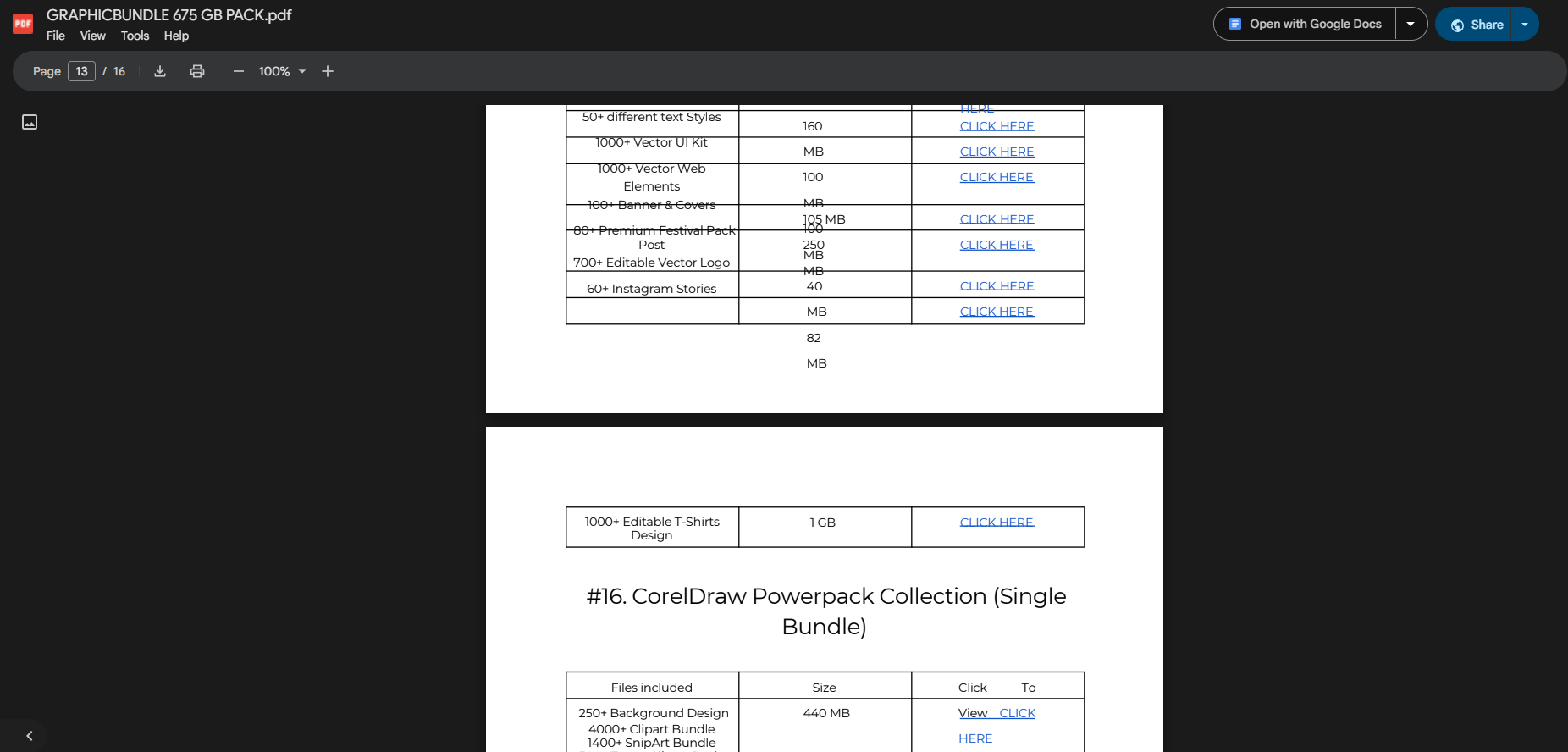Open the Tools menu

pos(135,36)
